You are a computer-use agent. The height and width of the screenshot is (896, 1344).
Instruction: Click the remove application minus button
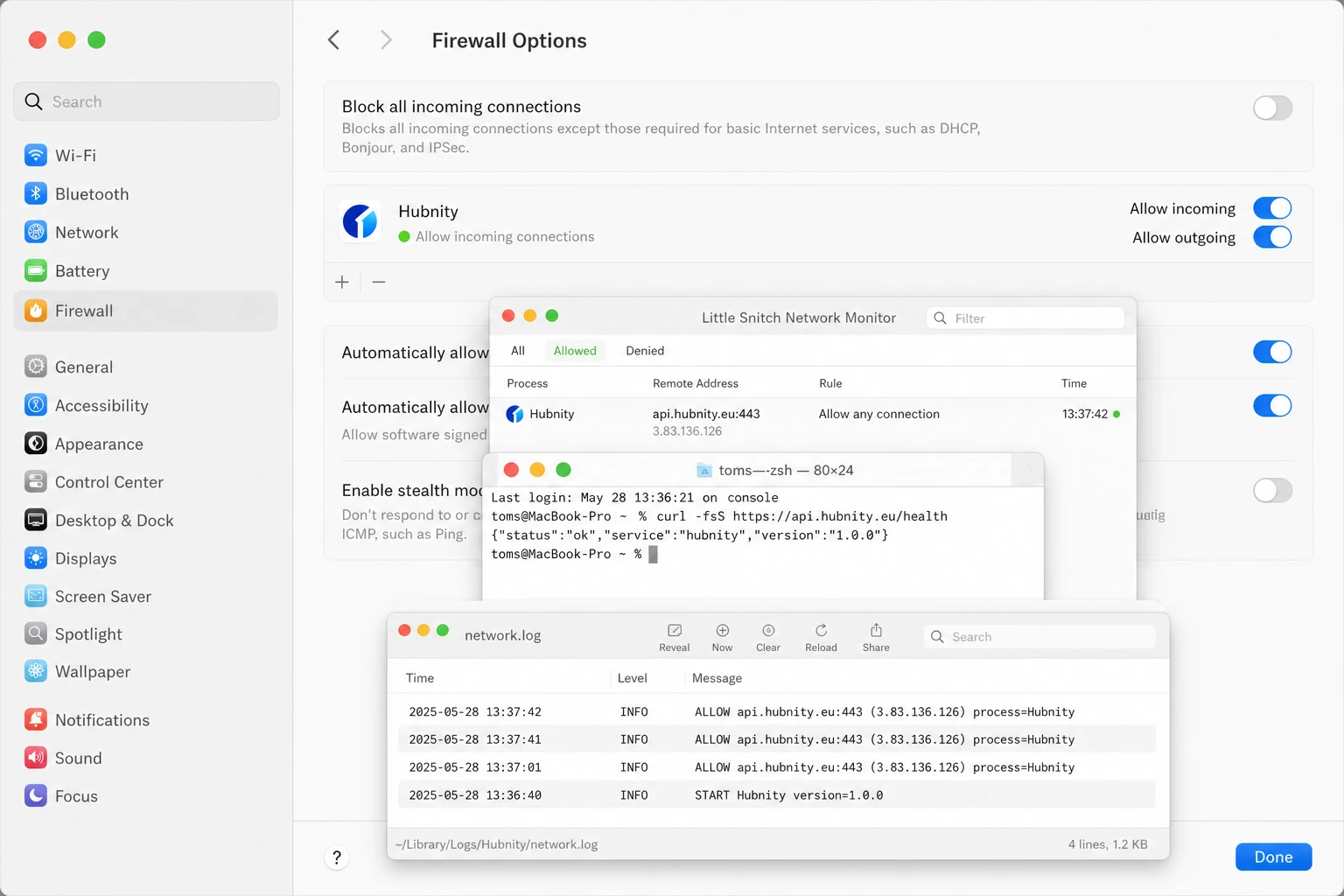[379, 282]
